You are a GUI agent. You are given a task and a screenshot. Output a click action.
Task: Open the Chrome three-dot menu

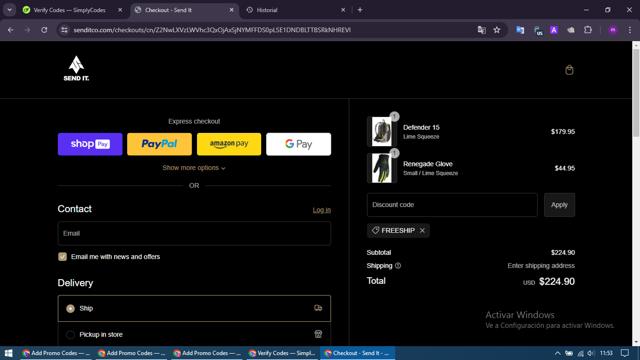(x=629, y=30)
